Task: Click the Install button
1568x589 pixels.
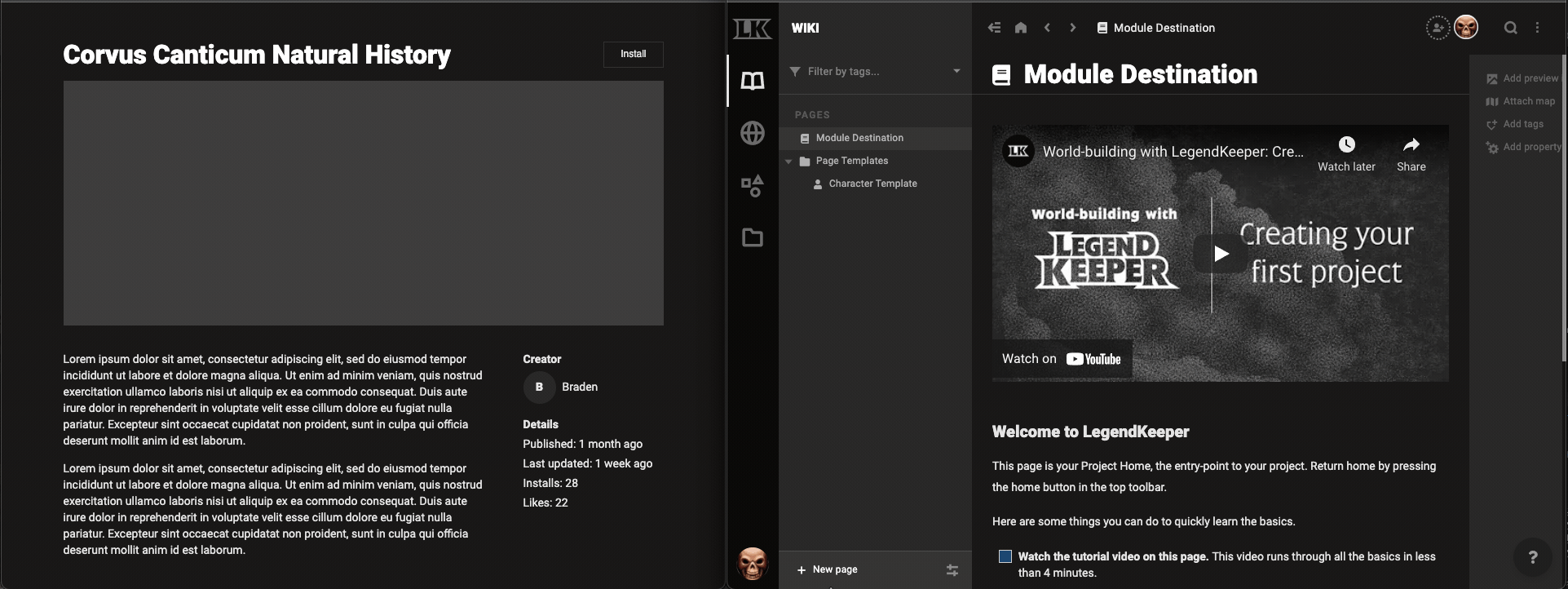Action: (x=634, y=54)
